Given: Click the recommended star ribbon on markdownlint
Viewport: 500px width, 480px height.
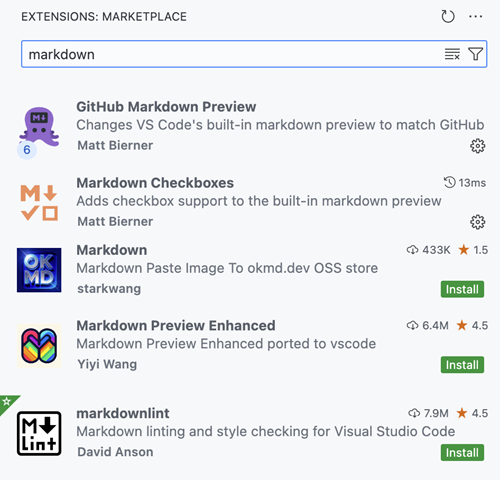Looking at the screenshot, I should click(x=7, y=402).
